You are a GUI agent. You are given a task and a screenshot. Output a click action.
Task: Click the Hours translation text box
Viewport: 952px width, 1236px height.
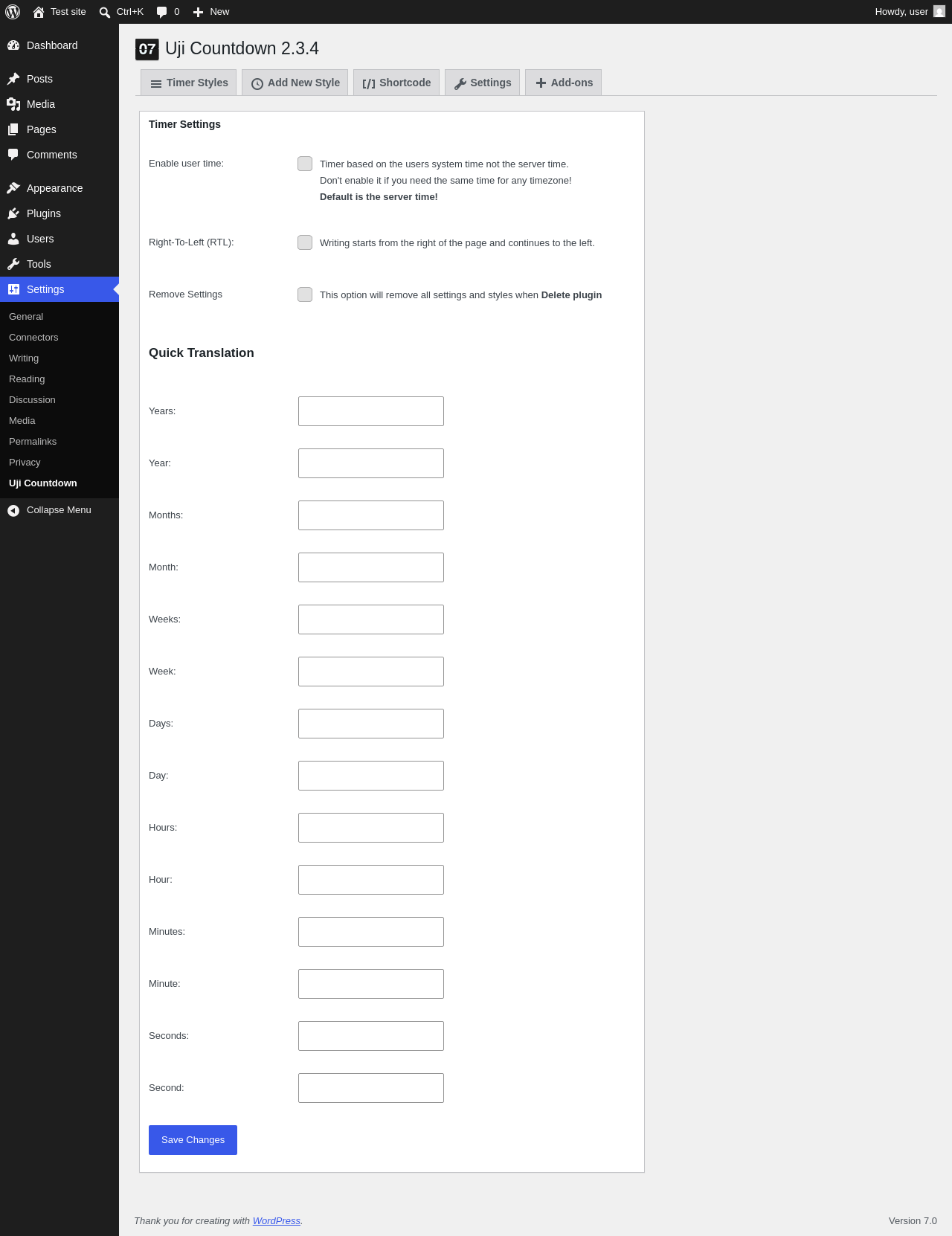371,828
